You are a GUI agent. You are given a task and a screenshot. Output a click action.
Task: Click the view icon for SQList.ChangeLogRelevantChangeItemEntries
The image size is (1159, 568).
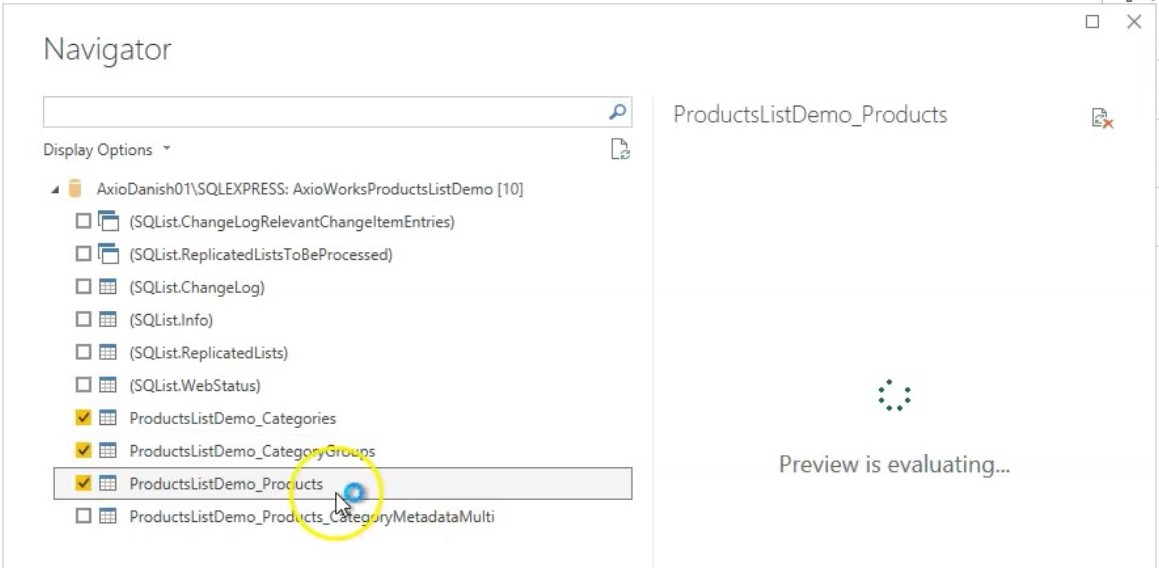(108, 221)
